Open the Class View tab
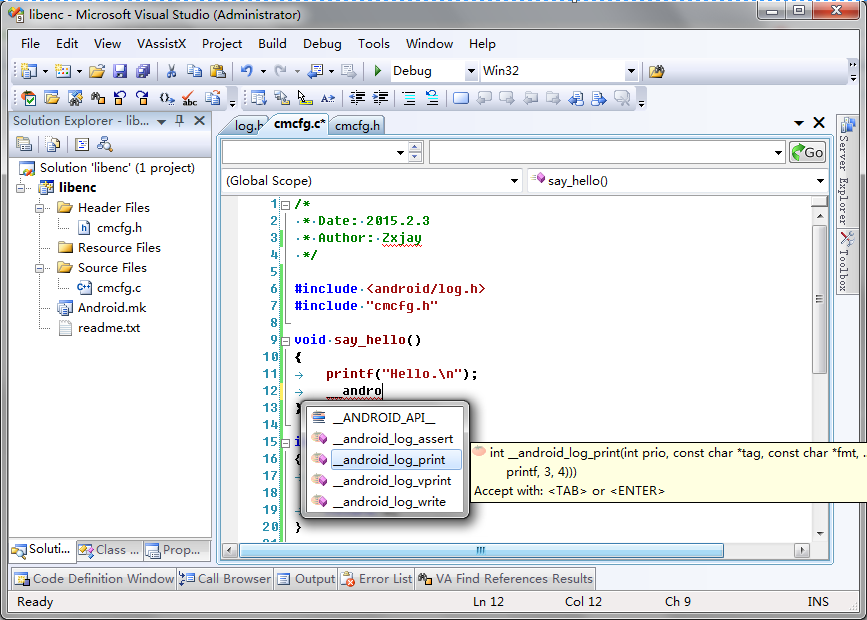The width and height of the screenshot is (867, 620). coord(109,550)
